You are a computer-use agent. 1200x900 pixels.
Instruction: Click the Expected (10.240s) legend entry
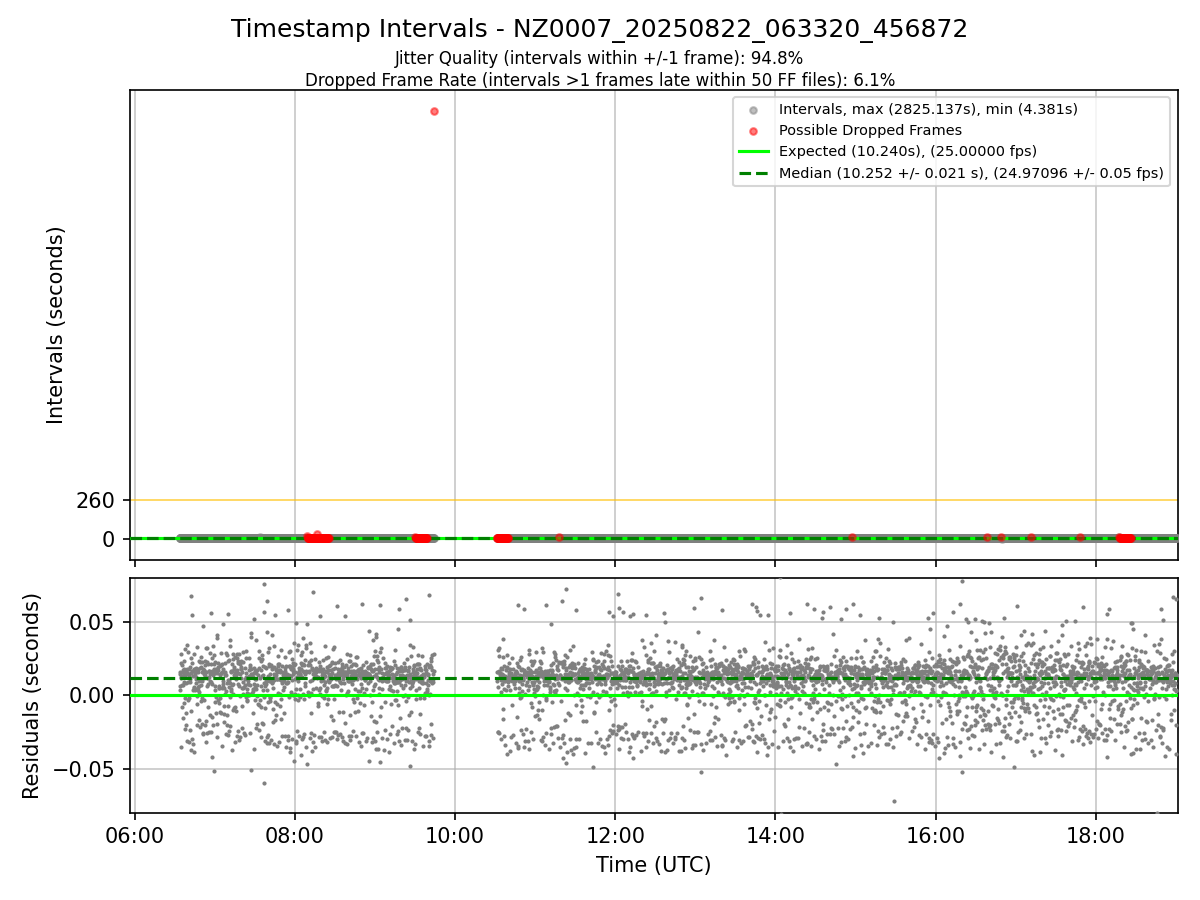click(907, 151)
